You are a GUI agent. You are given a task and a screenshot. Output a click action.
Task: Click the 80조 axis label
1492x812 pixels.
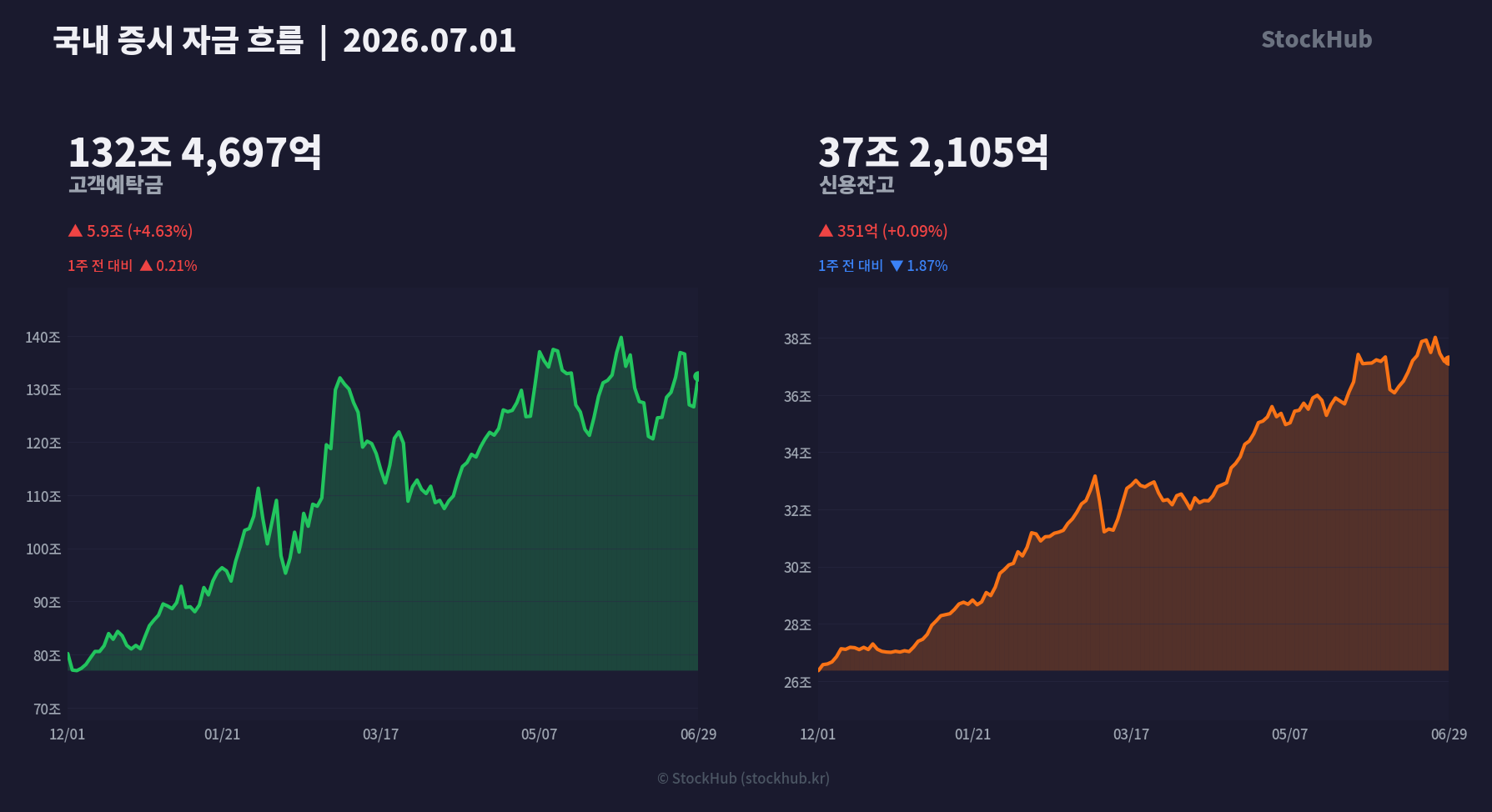pos(47,656)
